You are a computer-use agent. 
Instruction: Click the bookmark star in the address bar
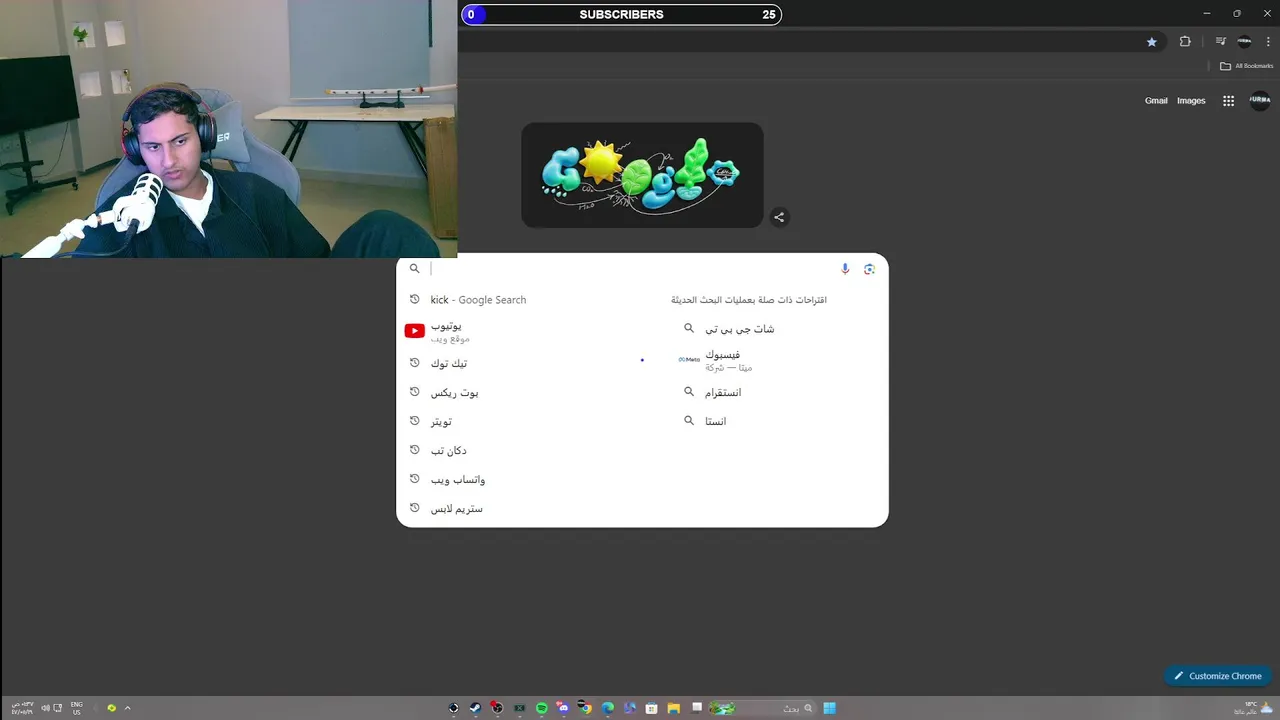coord(1151,41)
